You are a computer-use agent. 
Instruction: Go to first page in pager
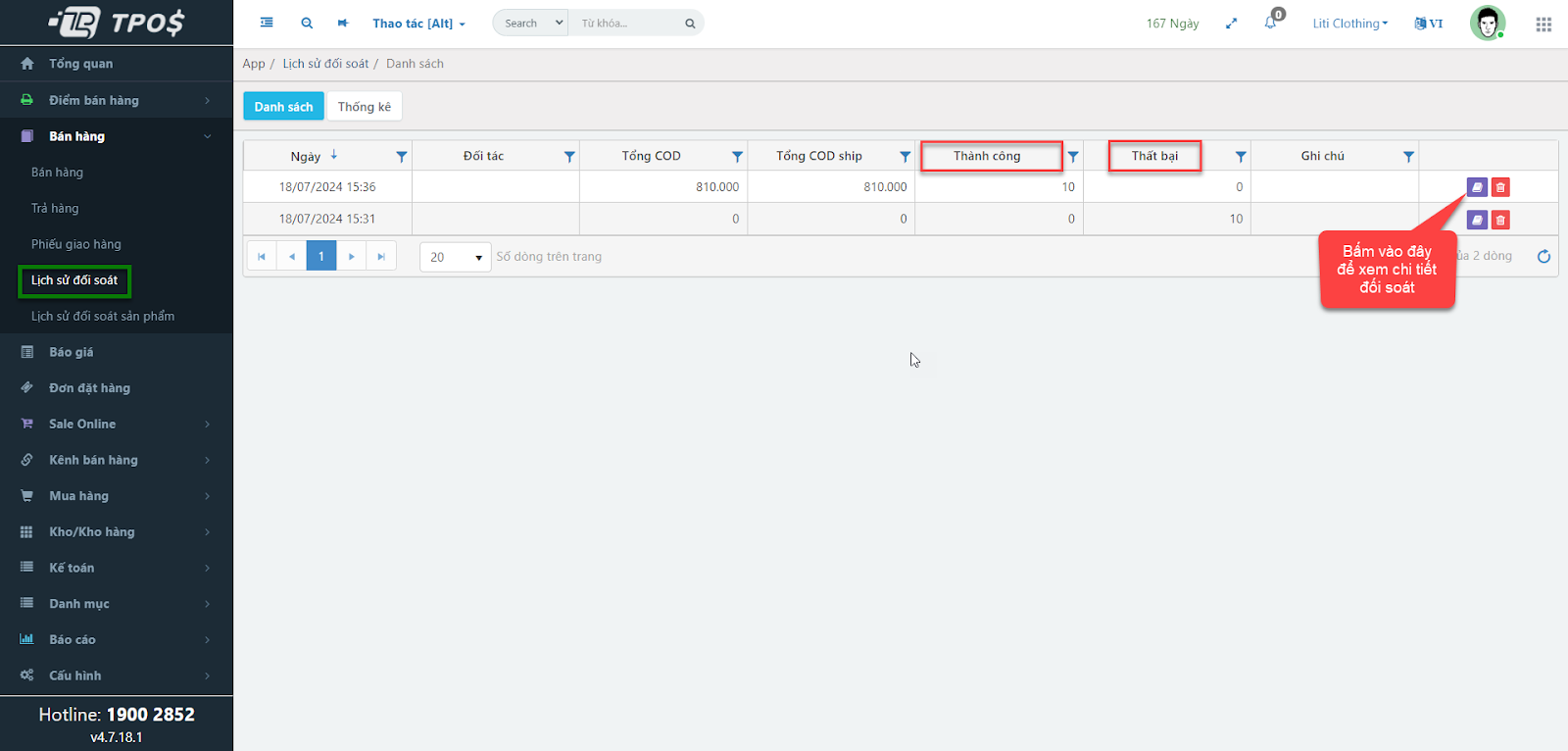click(x=262, y=256)
